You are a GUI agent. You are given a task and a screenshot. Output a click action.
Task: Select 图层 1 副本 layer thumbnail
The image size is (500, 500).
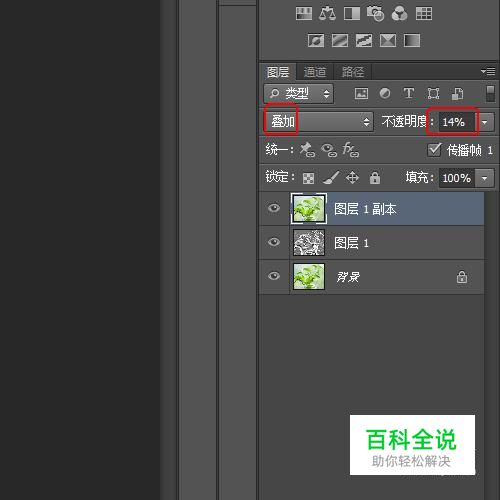(x=309, y=209)
